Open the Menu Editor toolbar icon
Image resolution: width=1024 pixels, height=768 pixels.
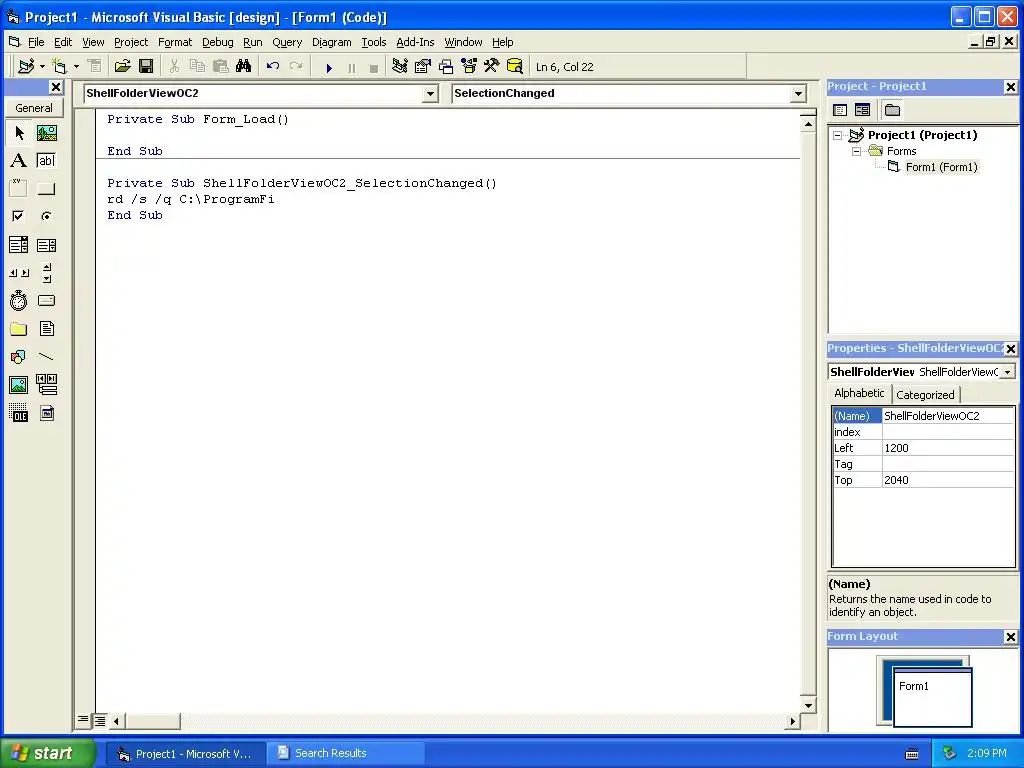pos(95,67)
